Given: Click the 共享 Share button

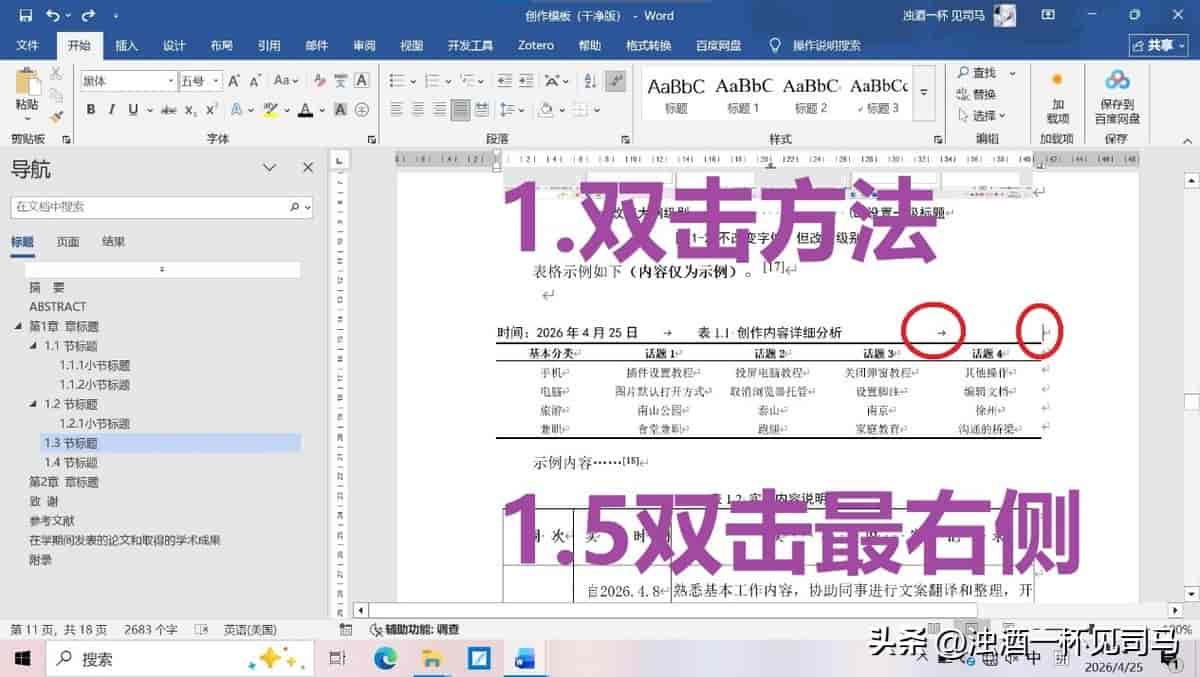Looking at the screenshot, I should click(x=1158, y=46).
